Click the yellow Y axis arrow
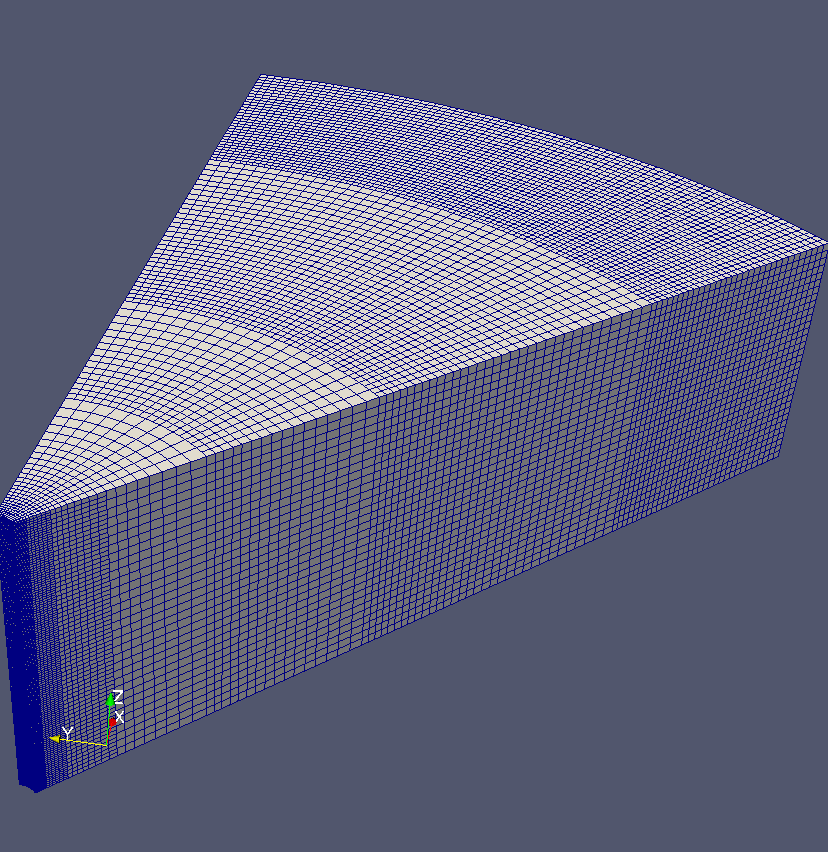Screen dimensions: 828x852 [55, 738]
